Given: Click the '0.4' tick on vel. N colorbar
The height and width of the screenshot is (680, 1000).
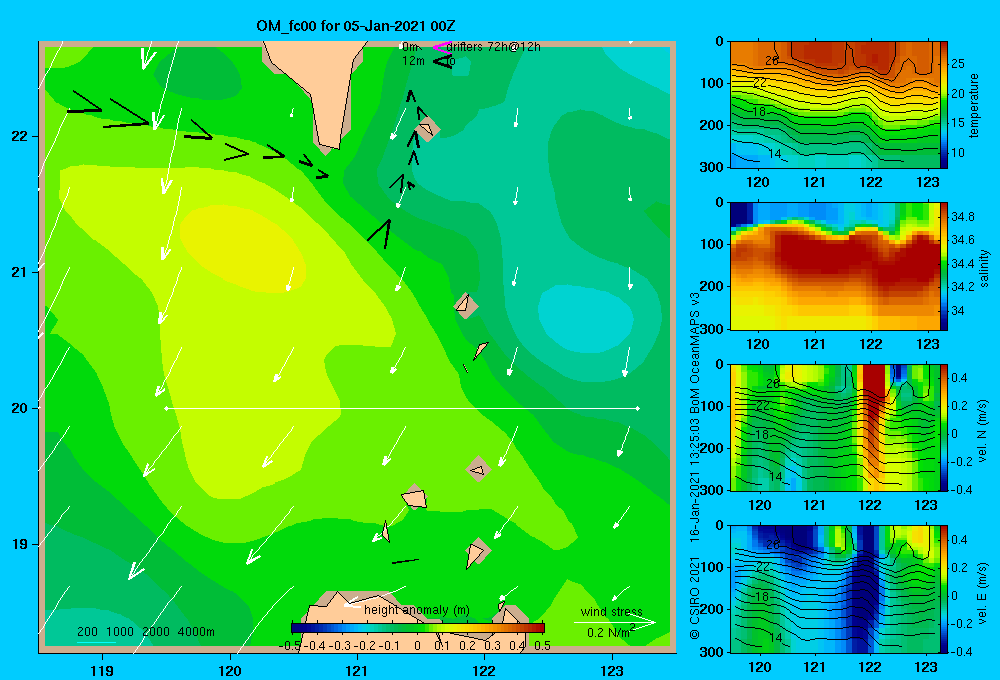Looking at the screenshot, I should (959, 378).
